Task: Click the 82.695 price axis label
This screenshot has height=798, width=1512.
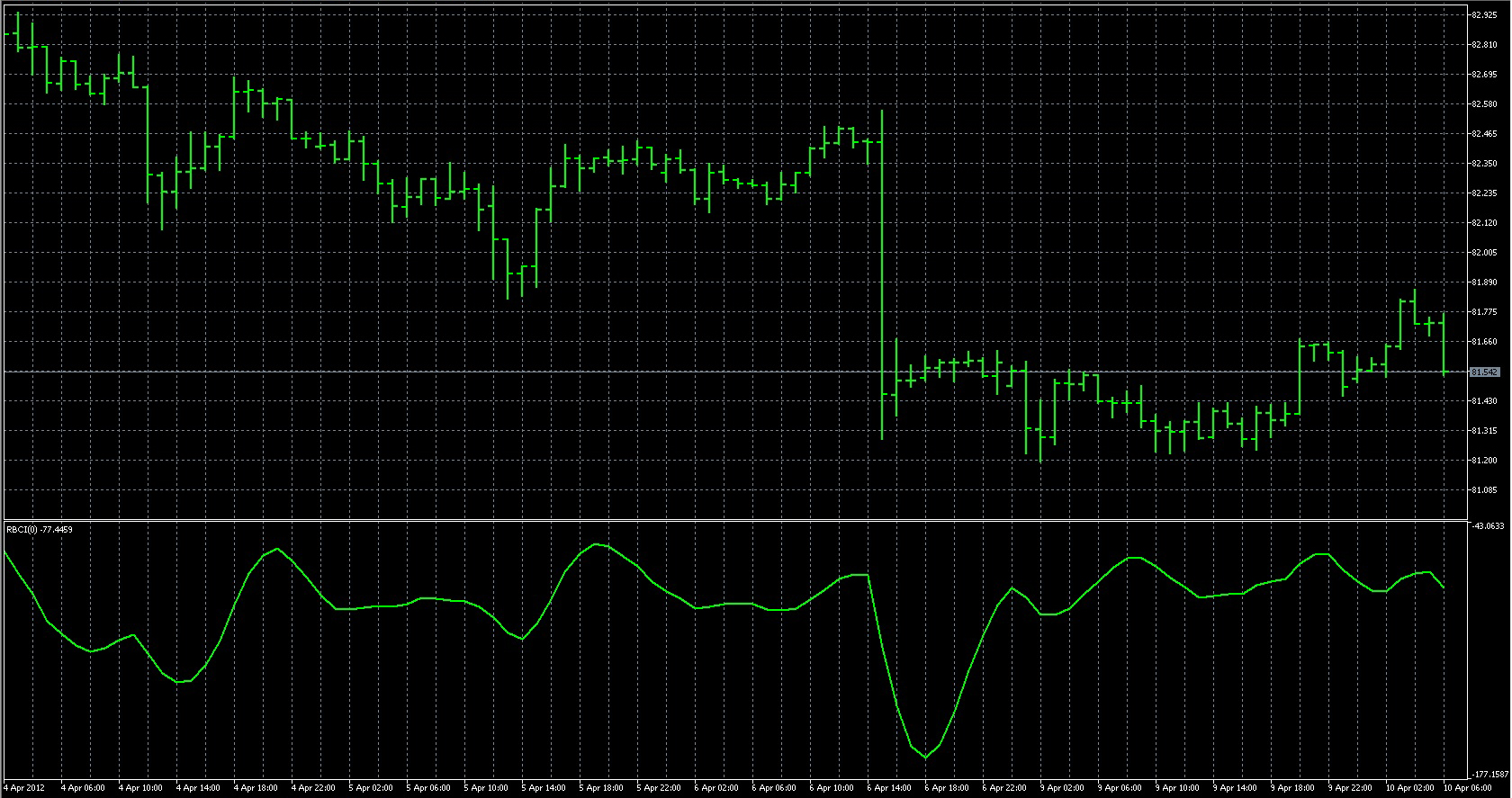Action: point(1484,75)
